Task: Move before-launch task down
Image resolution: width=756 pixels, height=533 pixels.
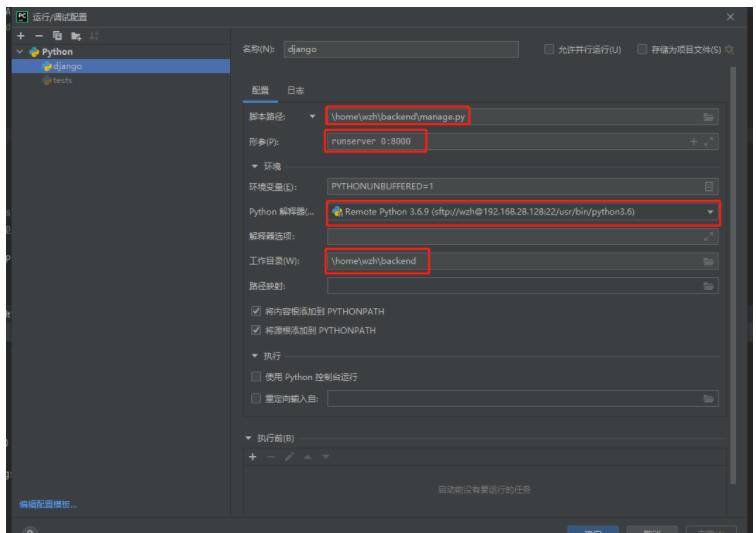Action: [x=326, y=456]
